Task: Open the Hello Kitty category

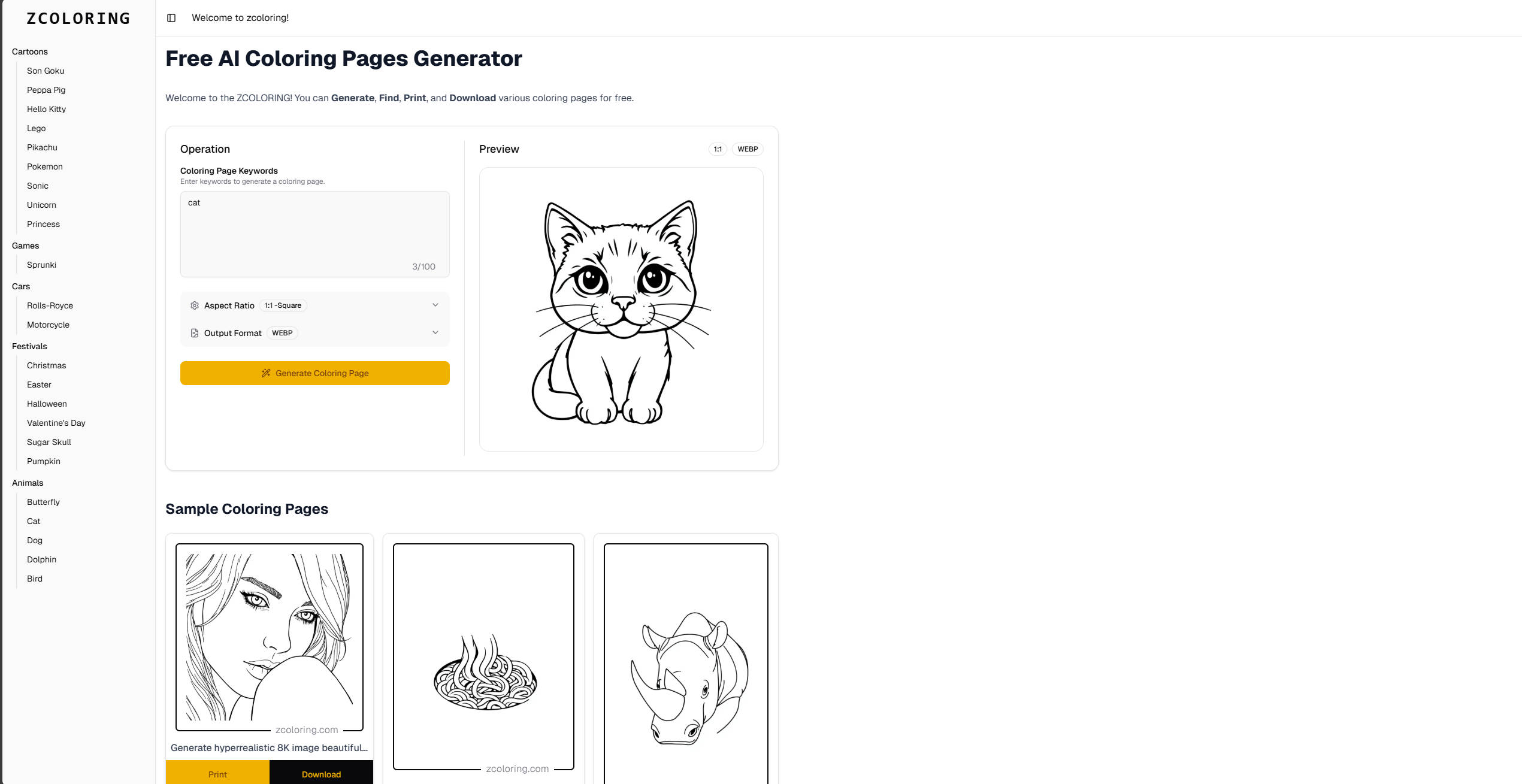Action: (x=46, y=109)
